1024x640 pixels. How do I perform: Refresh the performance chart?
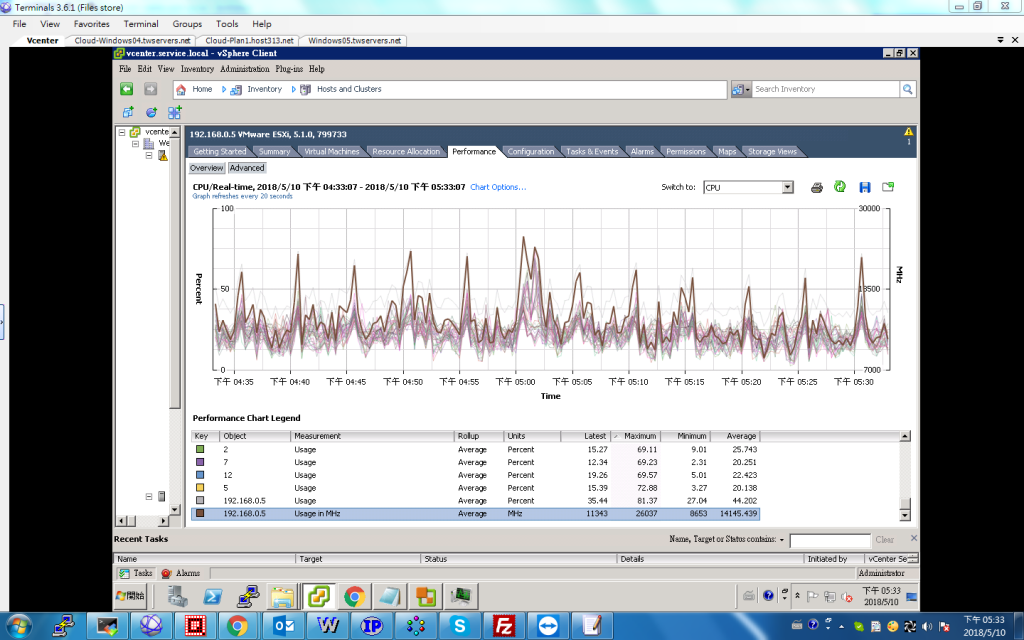coord(840,187)
